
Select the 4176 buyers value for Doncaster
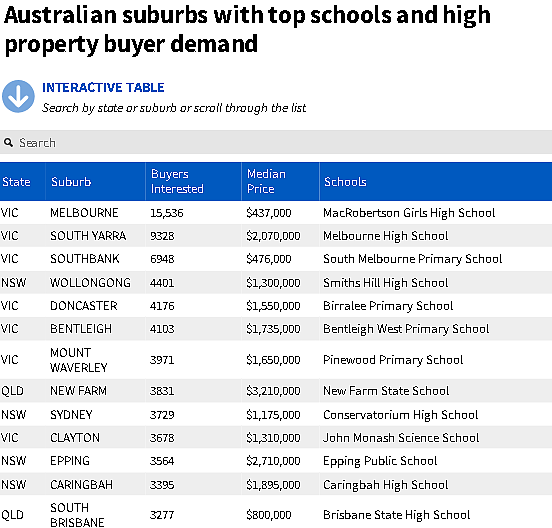tap(162, 306)
